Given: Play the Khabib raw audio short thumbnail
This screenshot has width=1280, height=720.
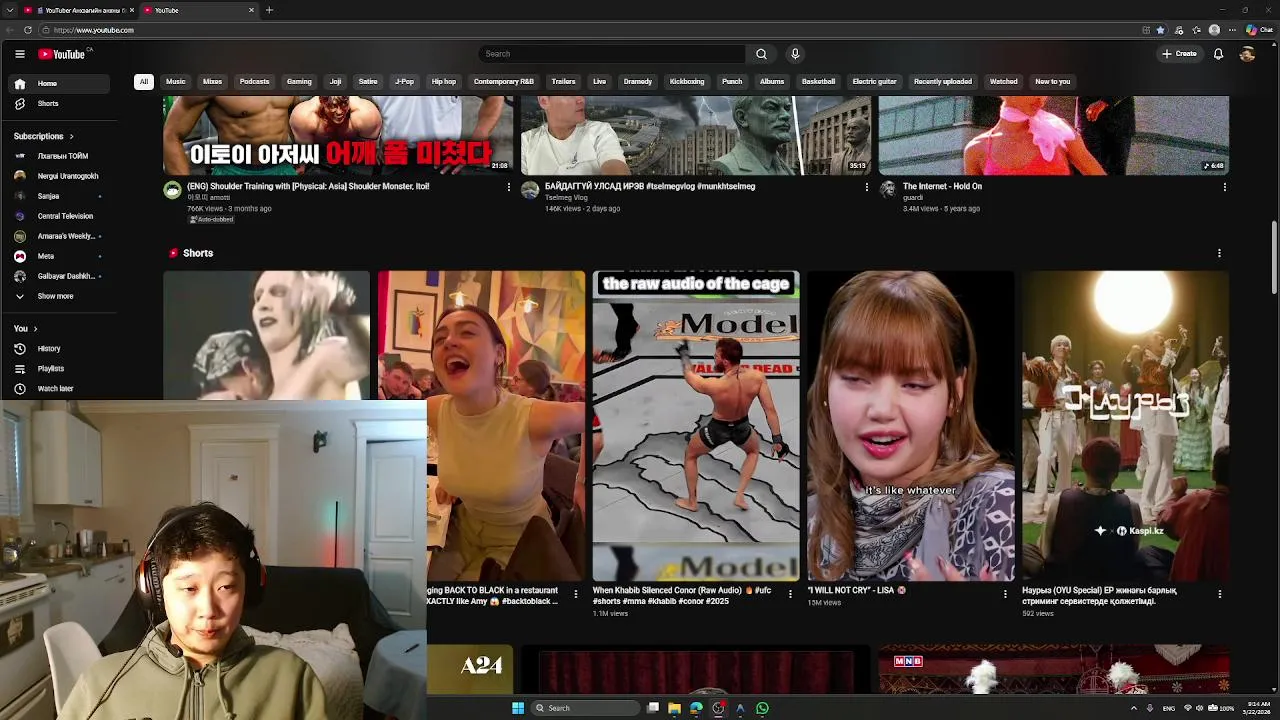Looking at the screenshot, I should [696, 426].
